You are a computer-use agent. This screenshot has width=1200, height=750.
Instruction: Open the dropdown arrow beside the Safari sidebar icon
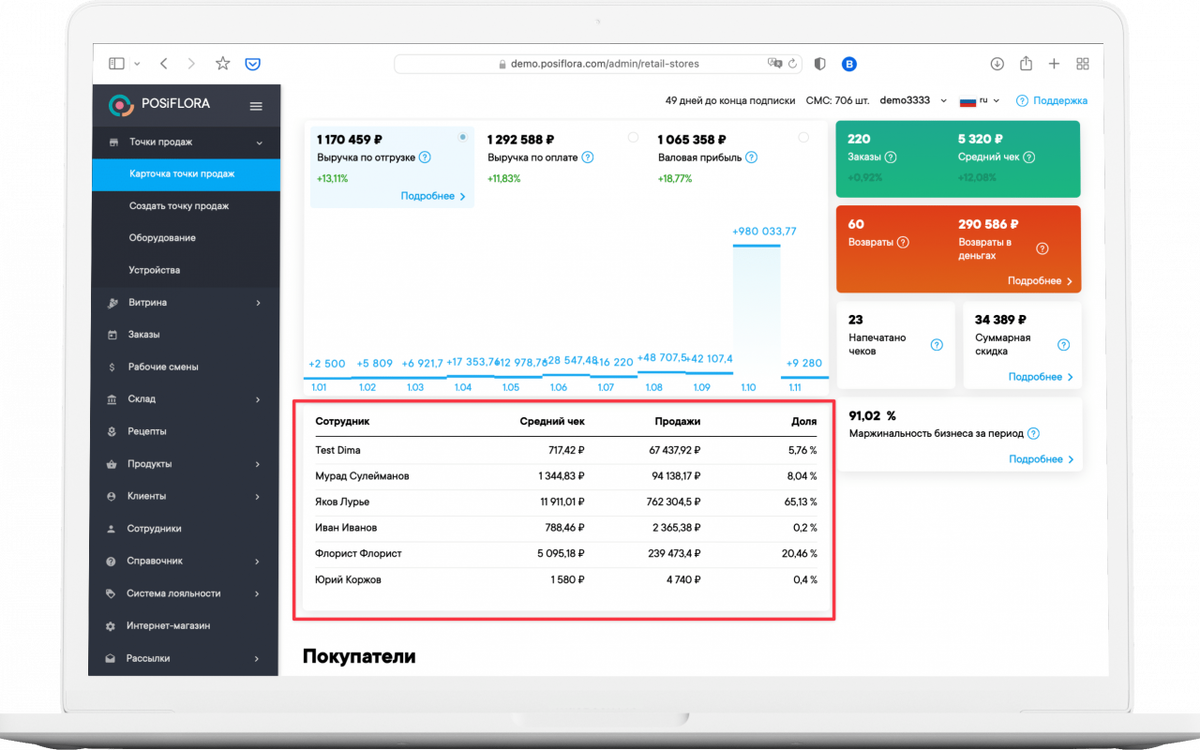[x=137, y=63]
